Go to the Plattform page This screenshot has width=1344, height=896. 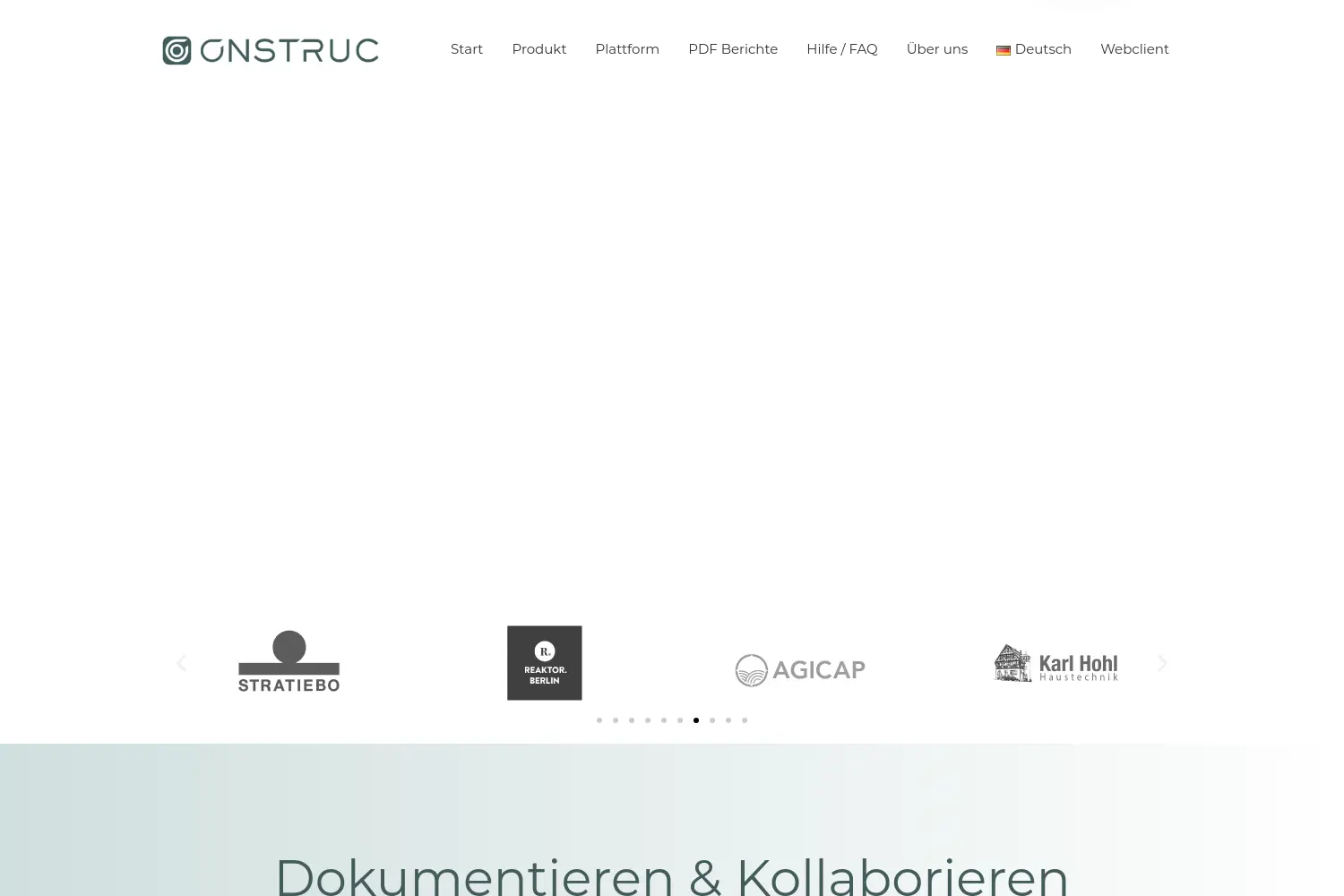(x=627, y=49)
